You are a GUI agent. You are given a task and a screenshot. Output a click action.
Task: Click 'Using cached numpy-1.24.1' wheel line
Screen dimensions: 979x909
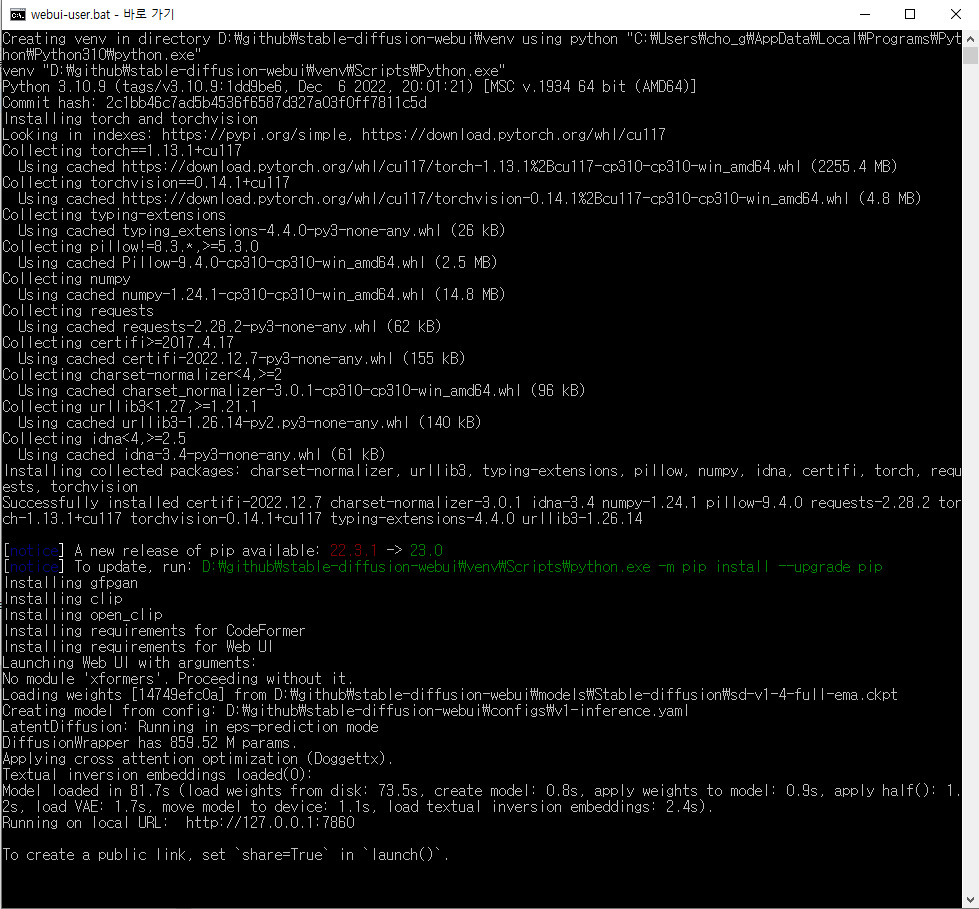point(262,294)
